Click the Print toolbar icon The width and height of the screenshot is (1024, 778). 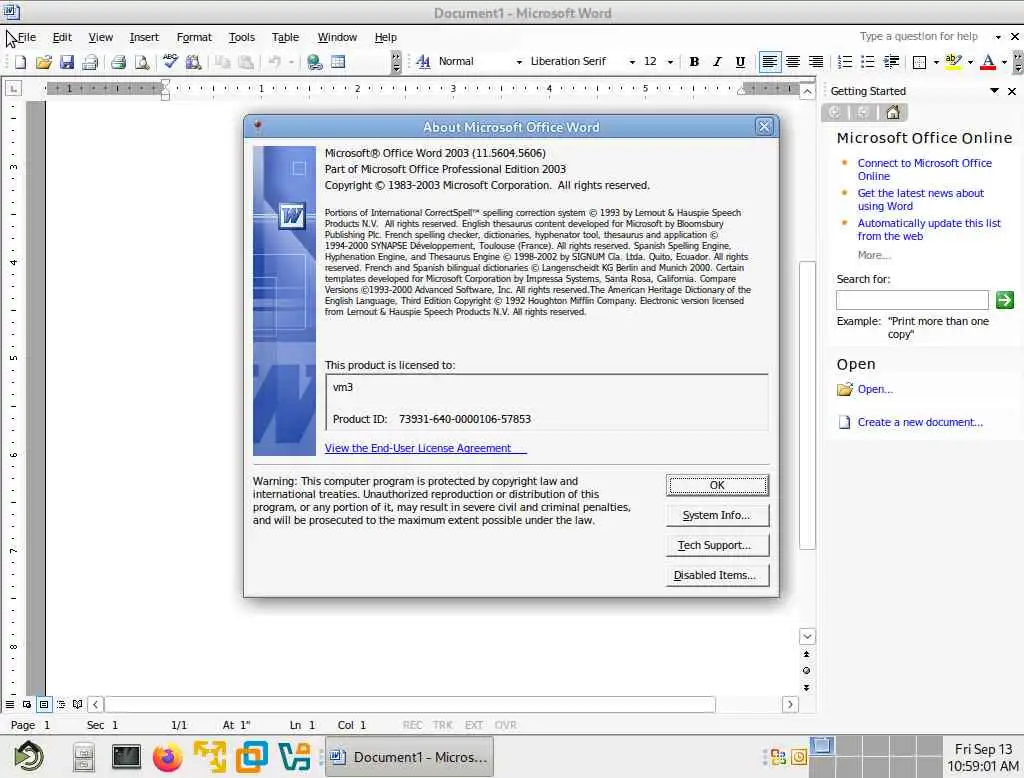coord(118,62)
